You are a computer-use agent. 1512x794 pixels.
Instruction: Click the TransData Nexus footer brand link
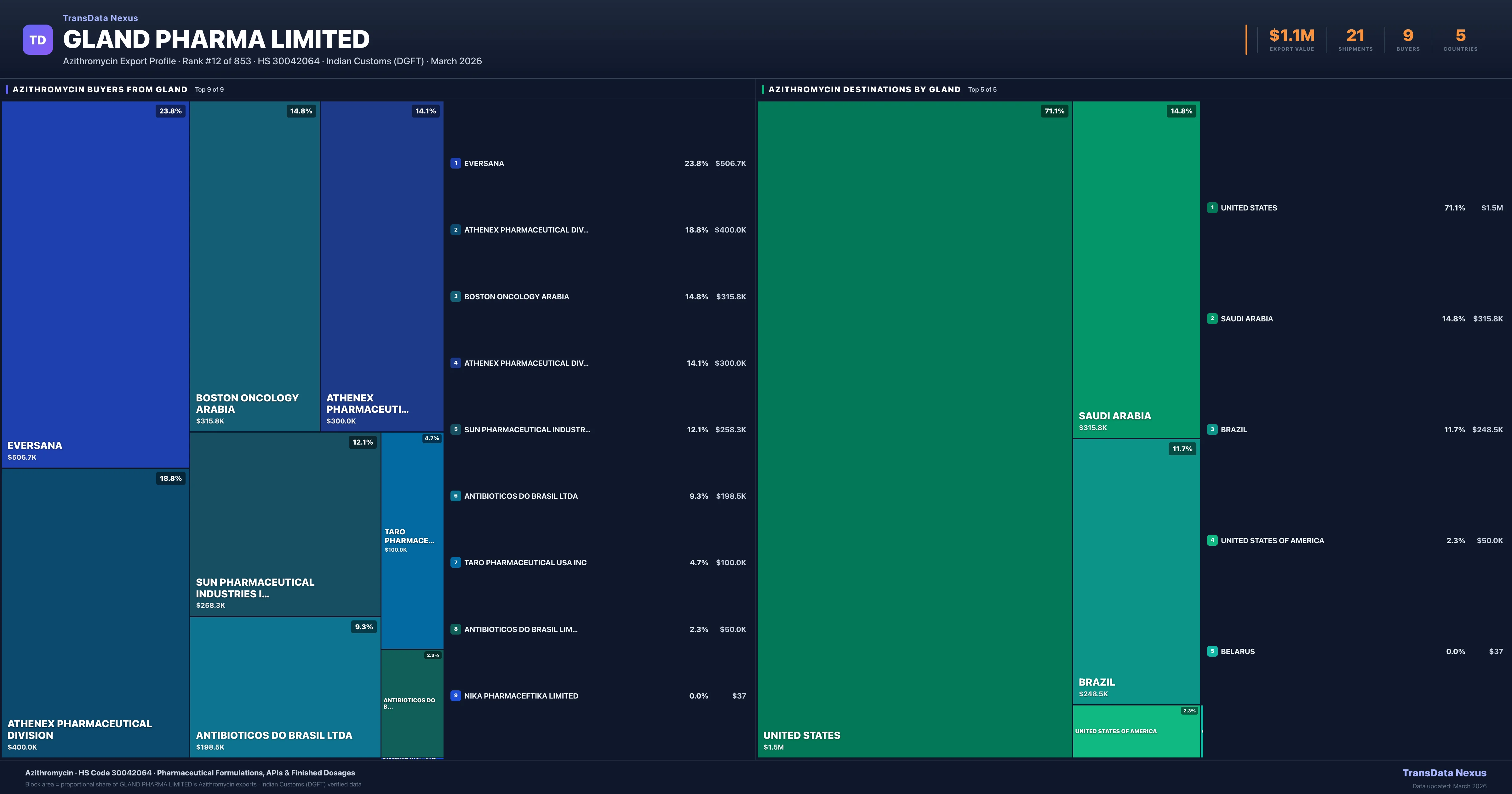click(1444, 773)
